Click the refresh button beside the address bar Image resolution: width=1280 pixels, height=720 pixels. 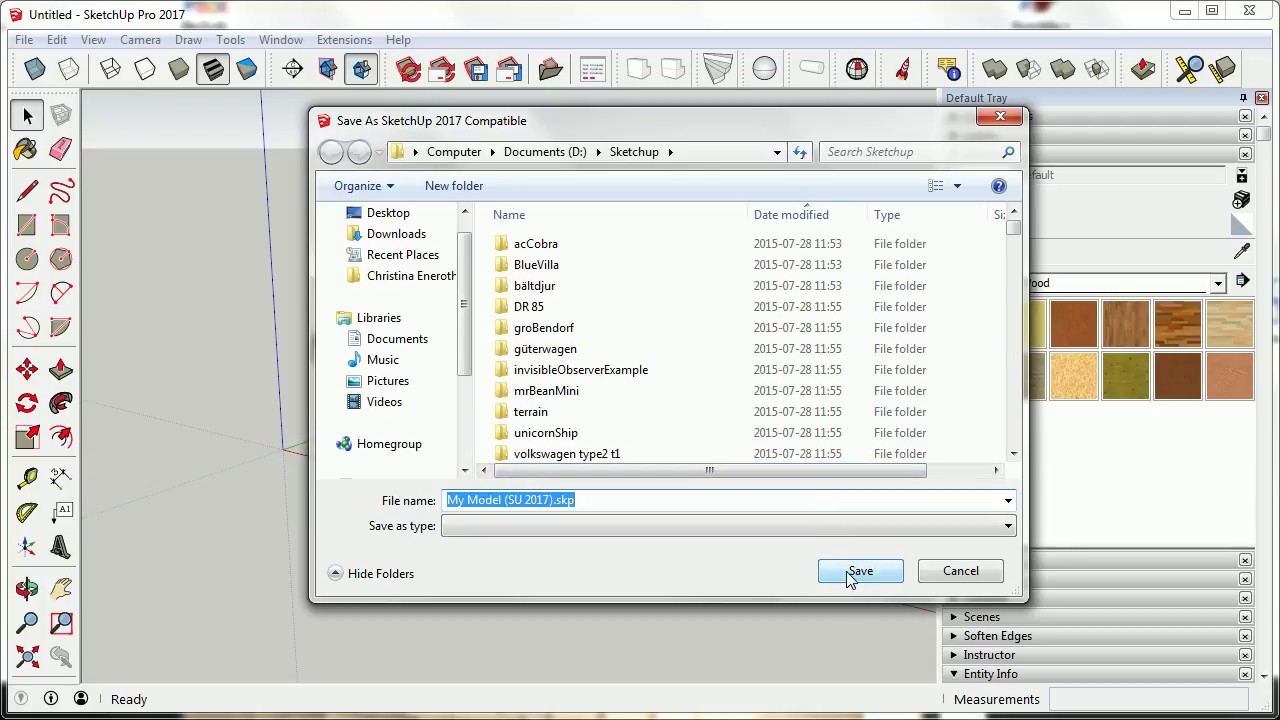point(800,152)
